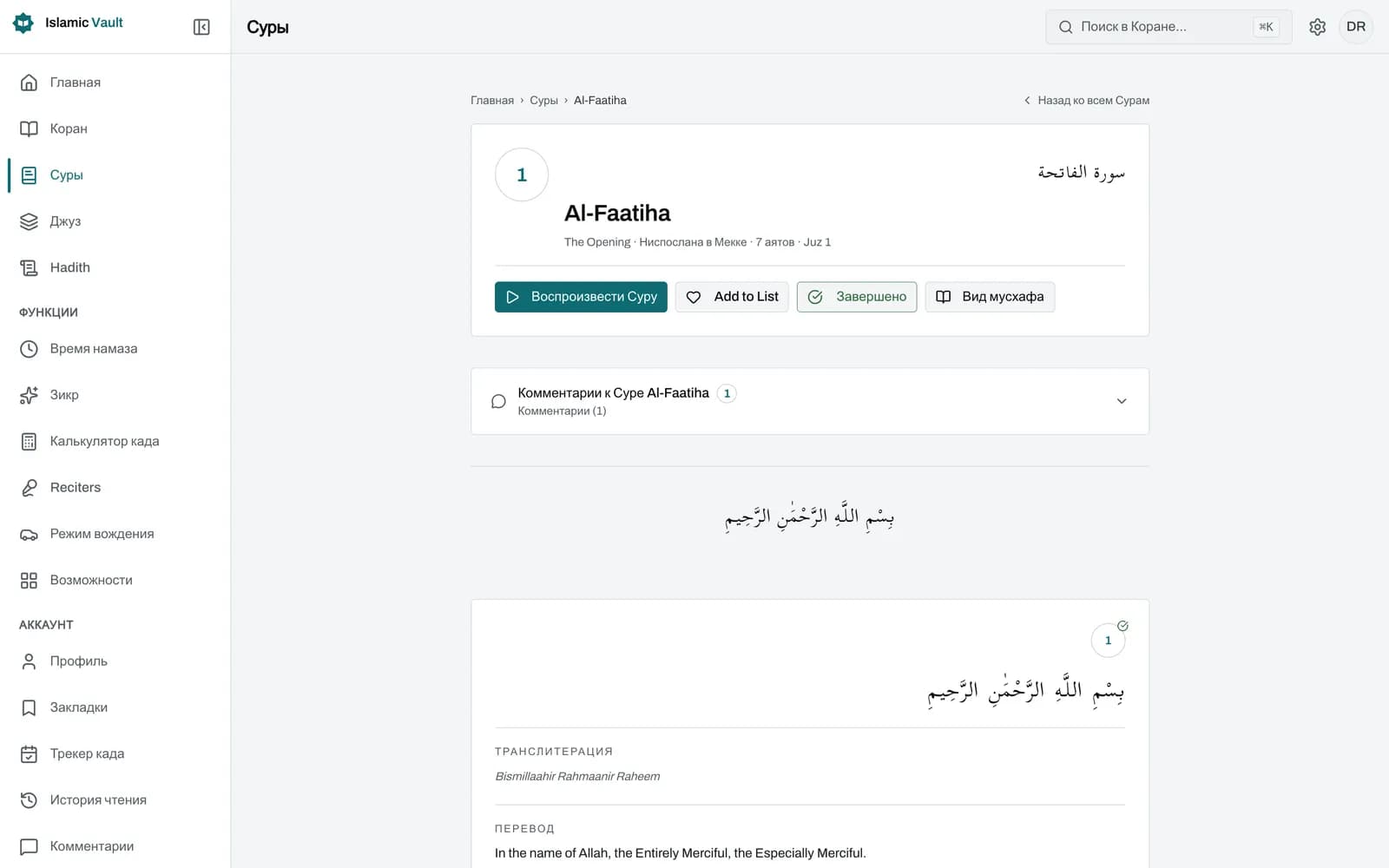Click the surah number 1 circle
Screen dimensions: 1389x868
pyautogui.click(x=522, y=174)
